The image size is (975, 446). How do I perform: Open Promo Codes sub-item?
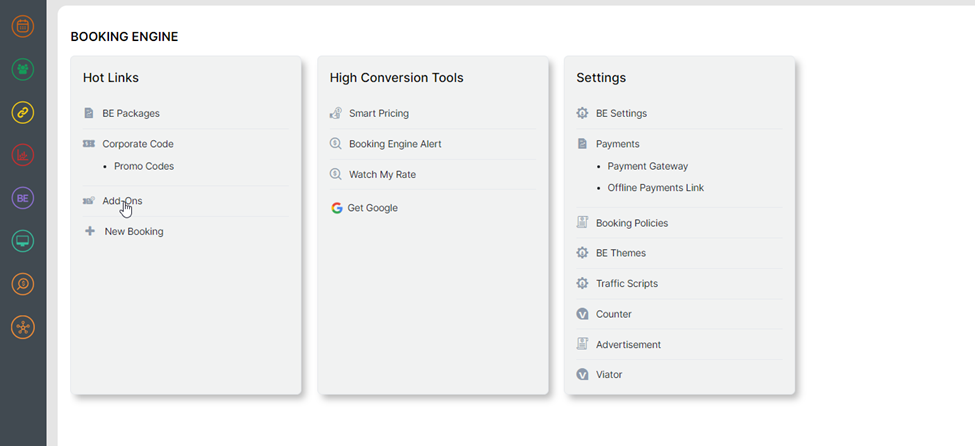click(x=143, y=166)
